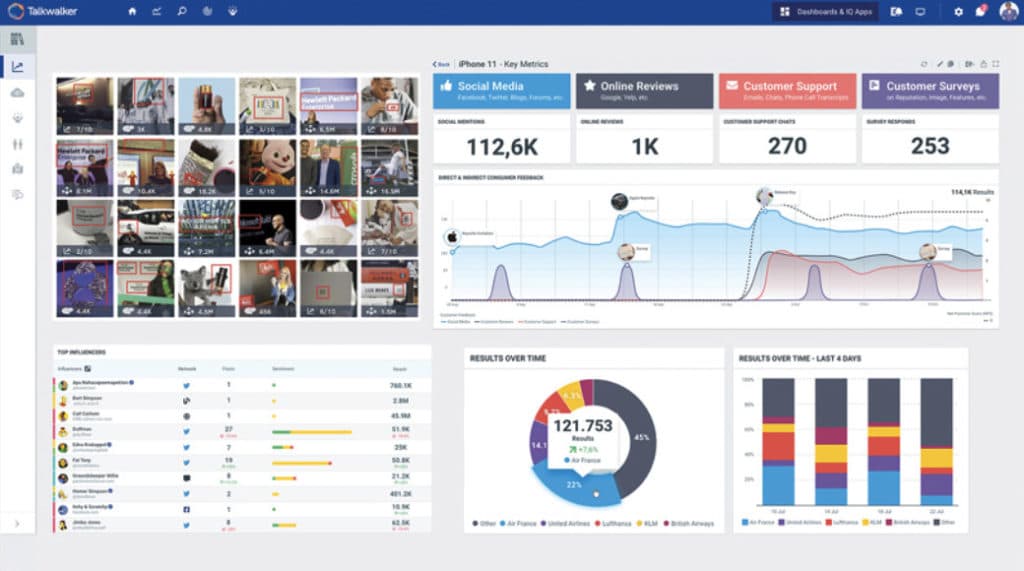The image size is (1024, 571).
Task: Toggle Lufthansa in donut chart legend
Action: pos(613,524)
